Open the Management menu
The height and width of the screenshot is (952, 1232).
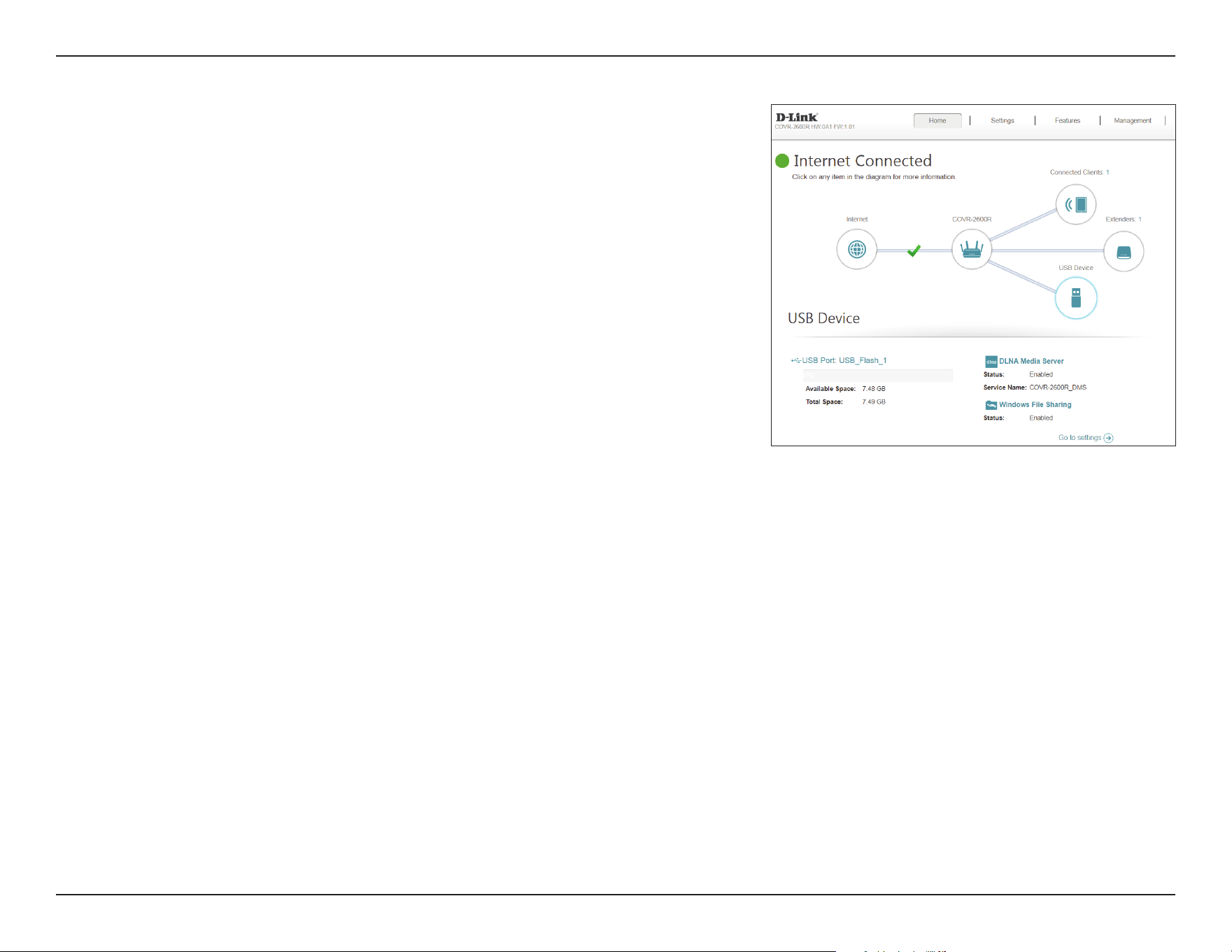click(1133, 120)
